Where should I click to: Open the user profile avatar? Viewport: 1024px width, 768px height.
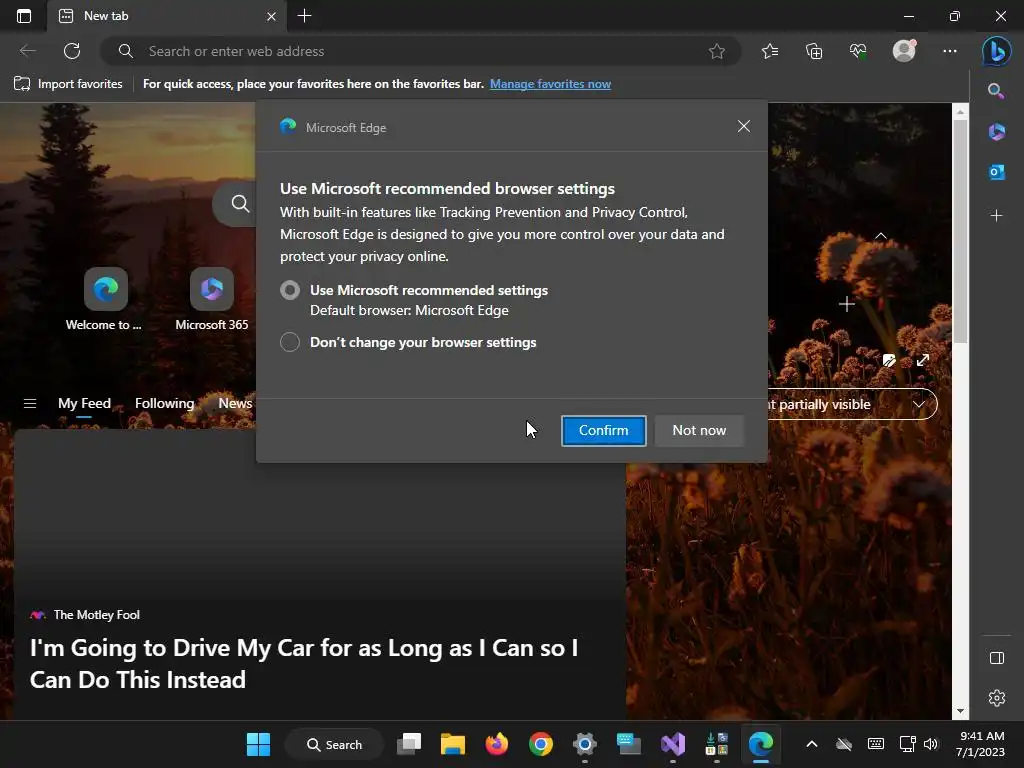tap(904, 50)
